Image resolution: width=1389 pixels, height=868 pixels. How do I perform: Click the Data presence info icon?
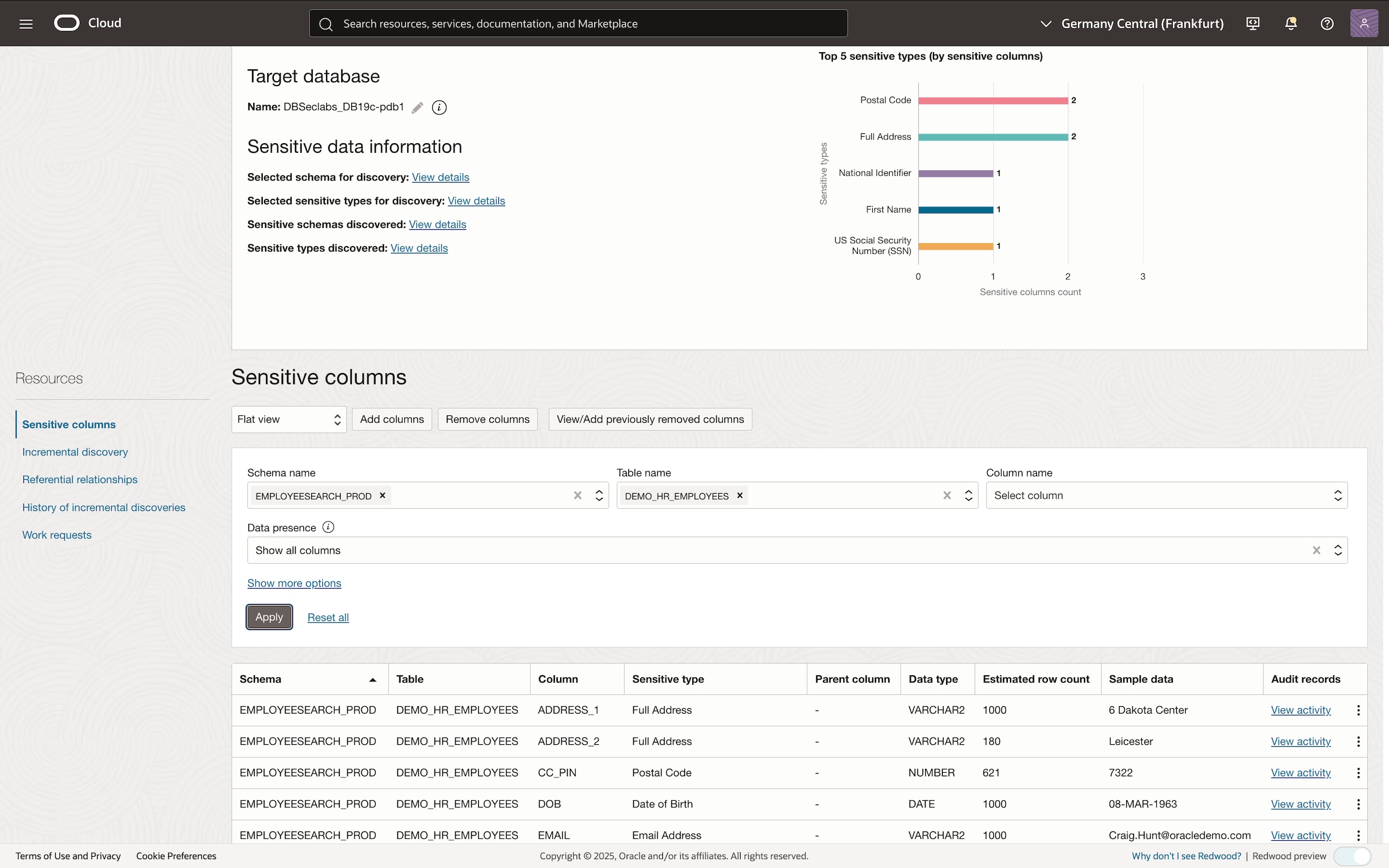tap(328, 527)
